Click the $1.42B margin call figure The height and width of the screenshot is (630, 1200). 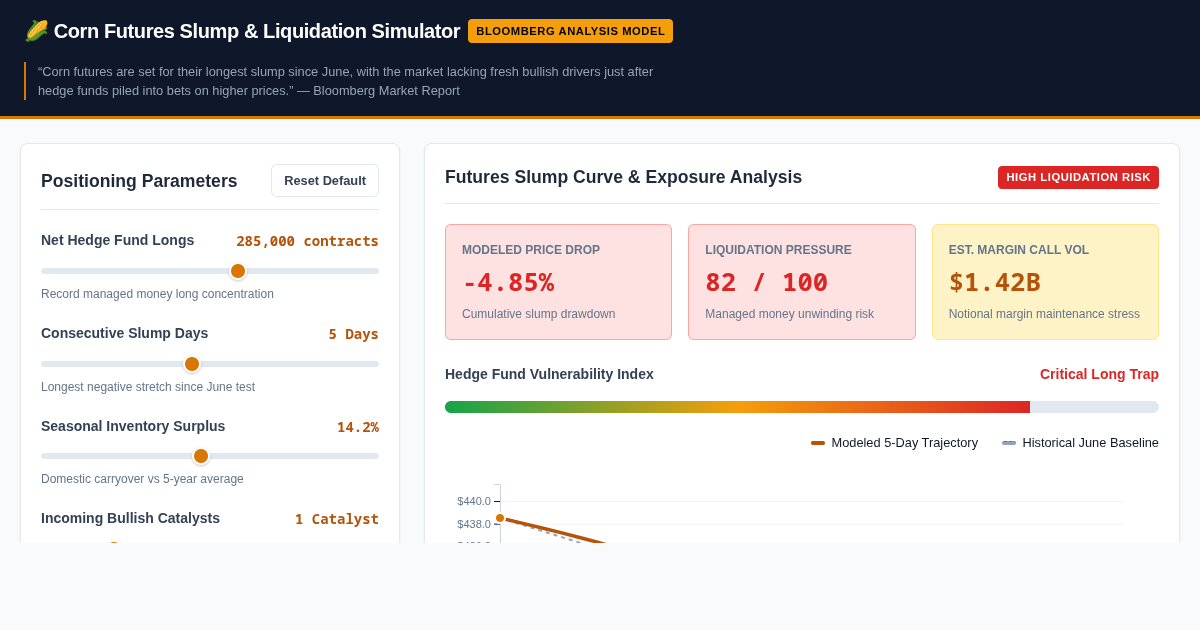995,282
